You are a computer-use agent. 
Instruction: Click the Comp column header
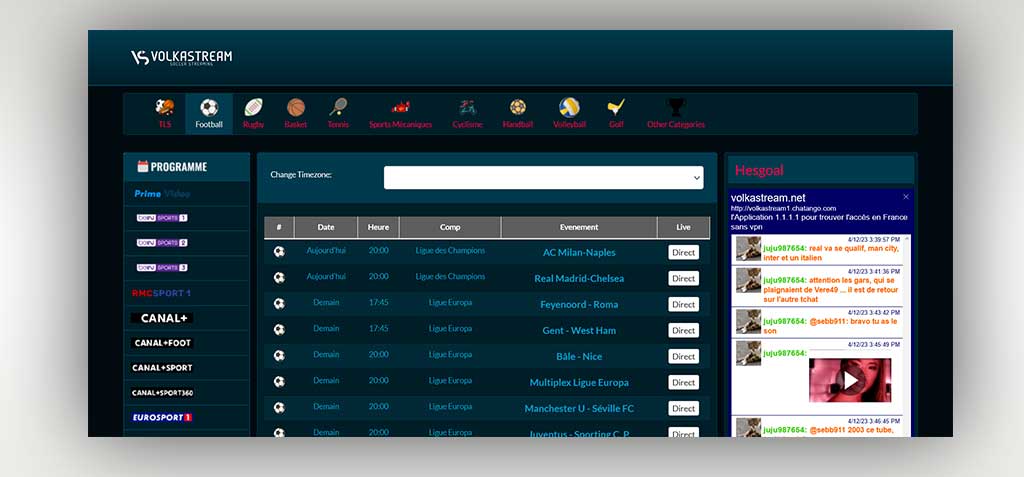(x=450, y=227)
